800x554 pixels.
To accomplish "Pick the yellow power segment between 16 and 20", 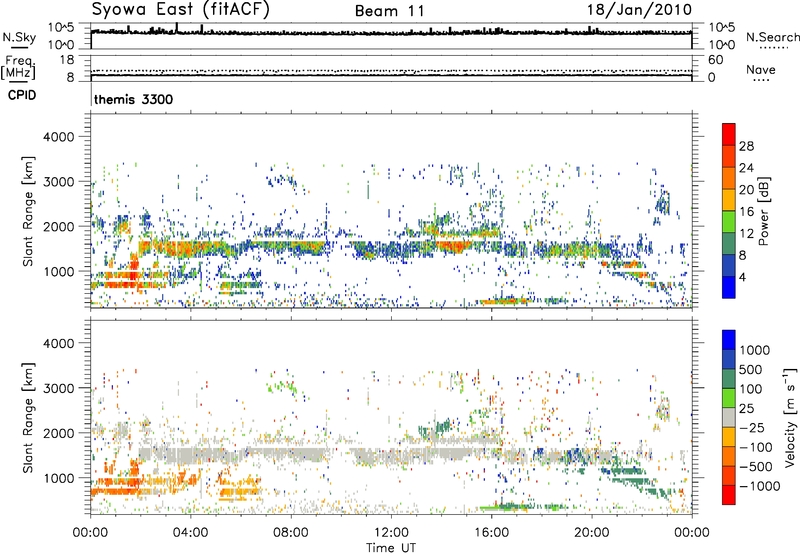I will click(x=729, y=200).
